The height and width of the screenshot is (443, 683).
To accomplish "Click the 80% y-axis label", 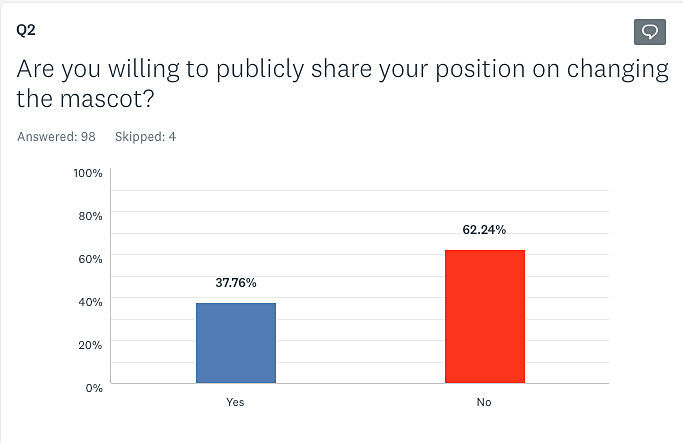I will (91, 216).
